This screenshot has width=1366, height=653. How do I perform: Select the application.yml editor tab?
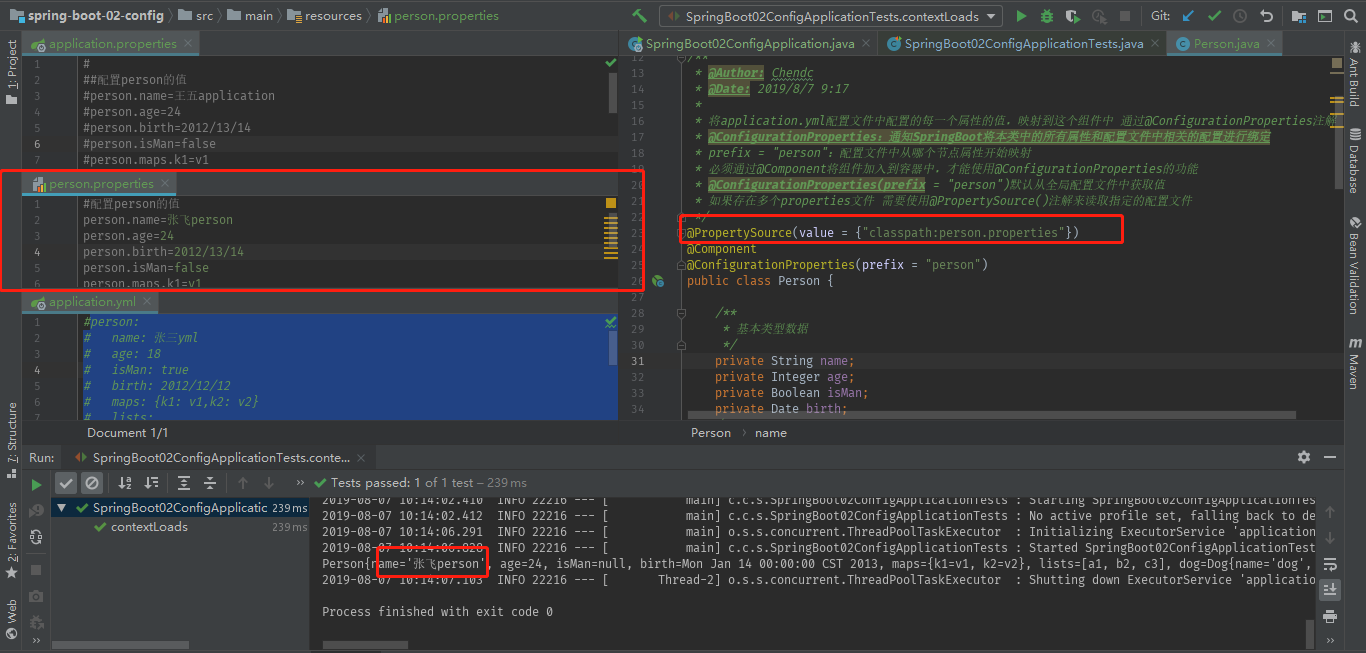pos(92,301)
